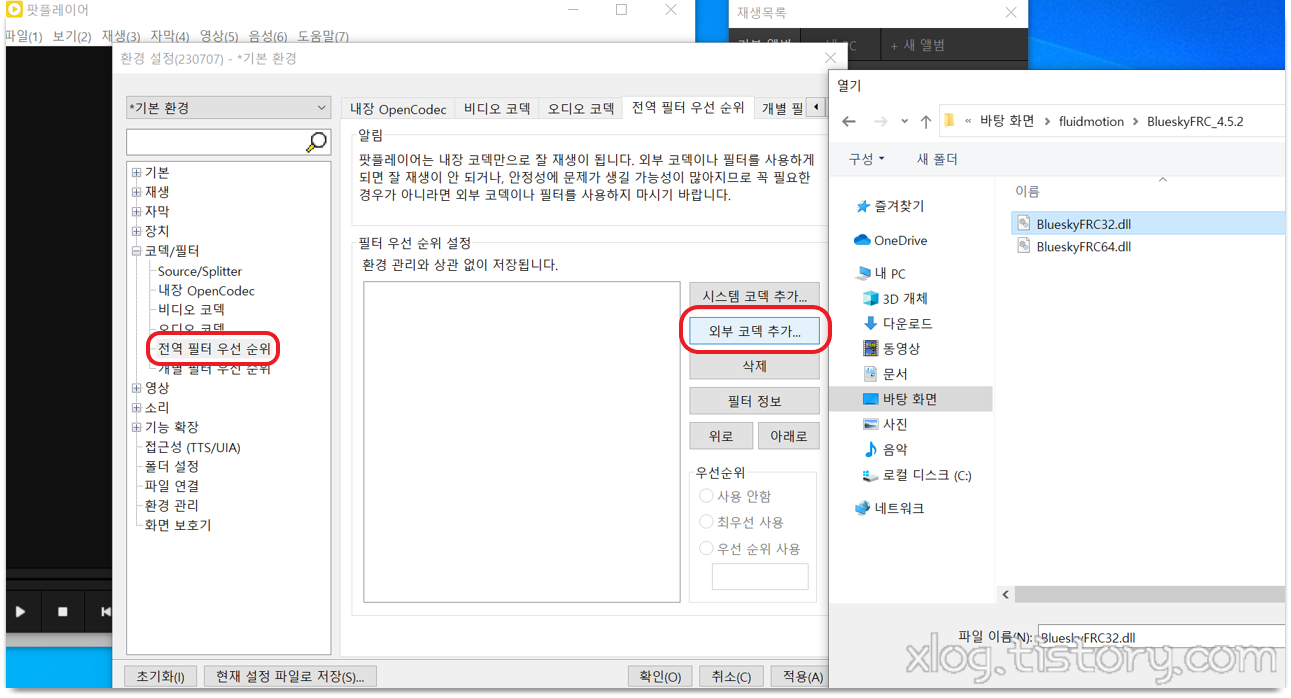Open 로컬 디스크 (C:) drive
The height and width of the screenshot is (698, 1291).
(916, 475)
